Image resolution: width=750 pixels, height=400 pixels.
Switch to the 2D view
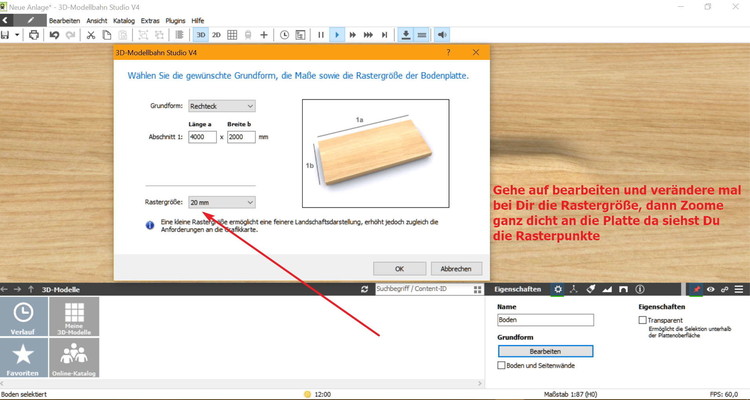pyautogui.click(x=216, y=35)
